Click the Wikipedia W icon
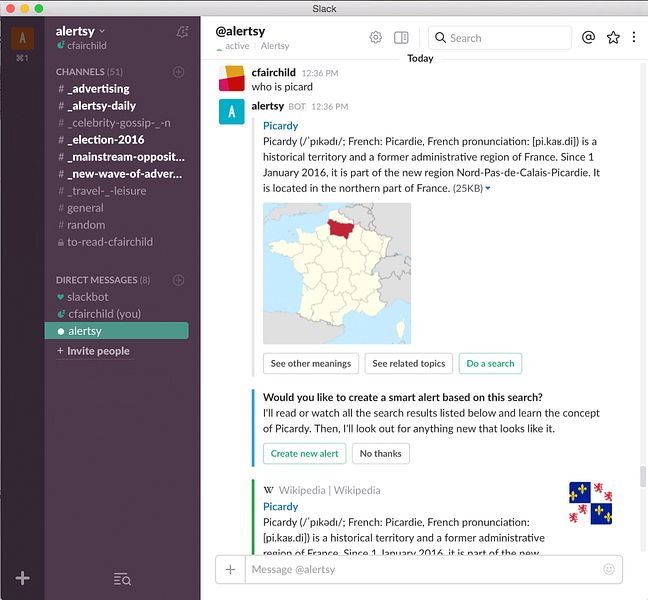The width and height of the screenshot is (648, 600). (269, 490)
